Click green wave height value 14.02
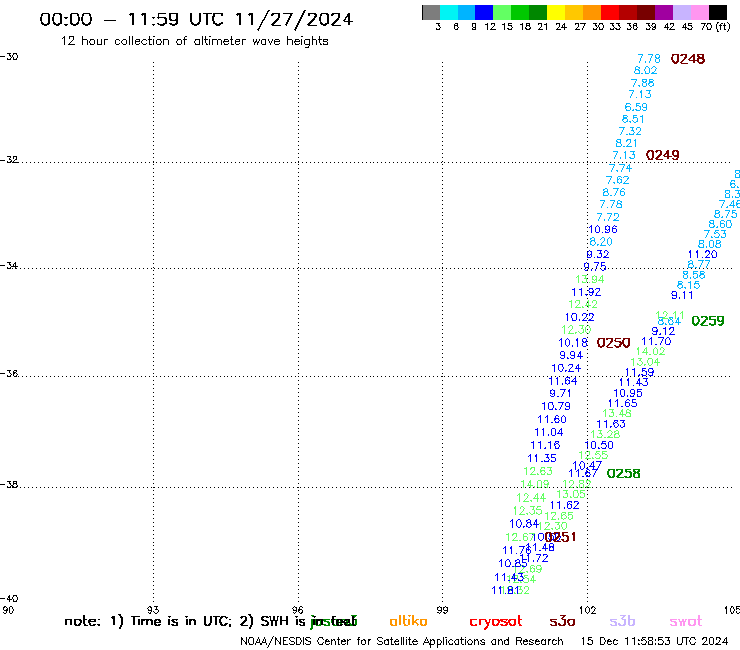Screen dimensions: 740x650 click(x=650, y=351)
